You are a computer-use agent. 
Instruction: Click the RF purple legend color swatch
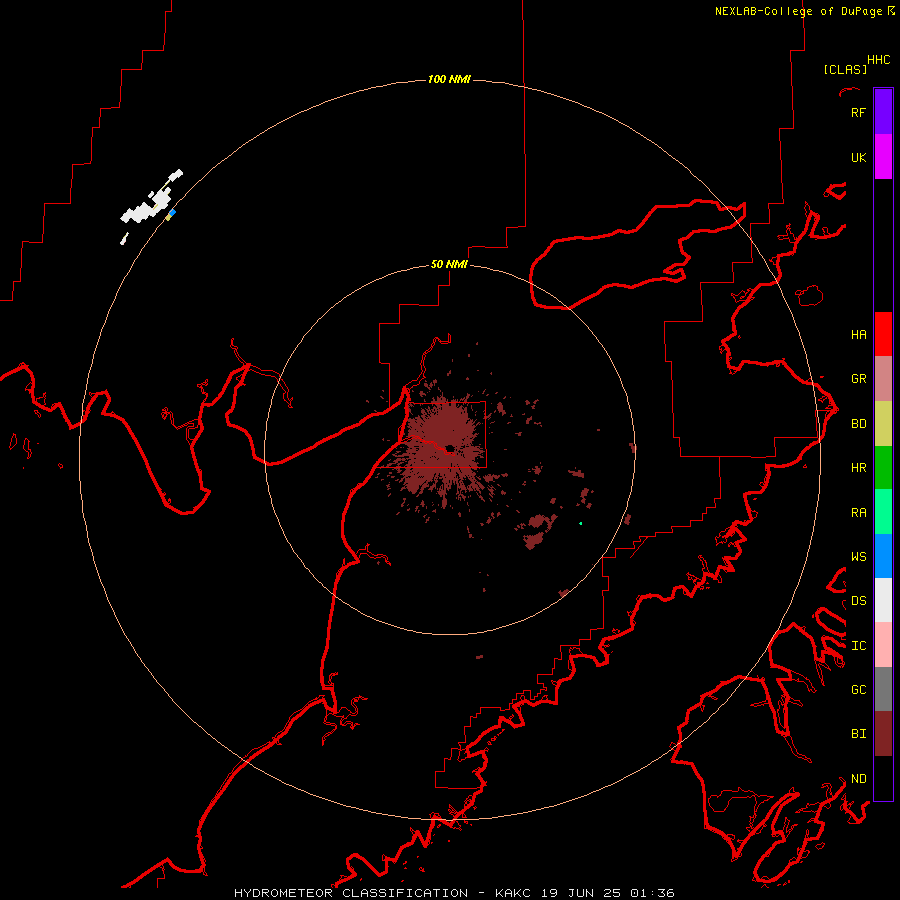point(883,112)
